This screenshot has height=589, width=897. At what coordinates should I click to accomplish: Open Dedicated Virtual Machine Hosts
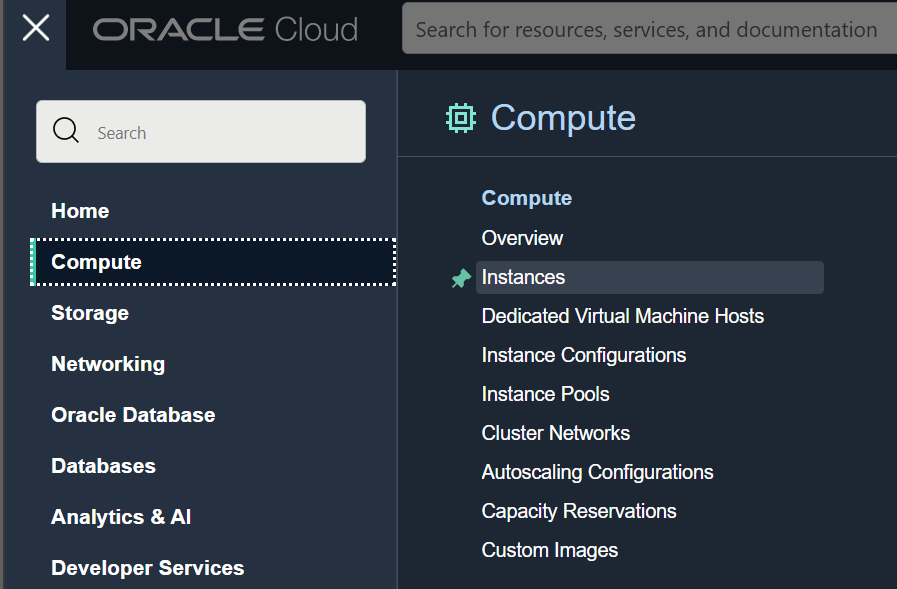click(x=623, y=316)
